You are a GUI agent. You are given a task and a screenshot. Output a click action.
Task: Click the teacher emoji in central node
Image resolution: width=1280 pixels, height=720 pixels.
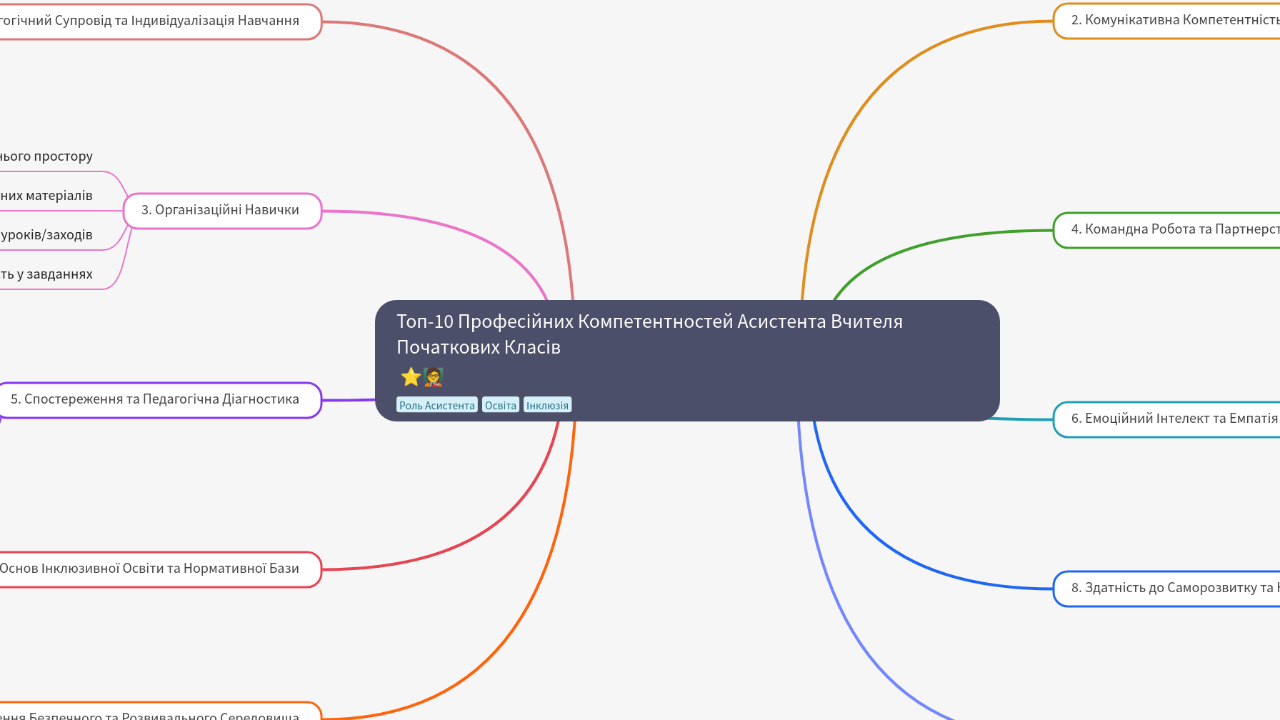point(433,377)
